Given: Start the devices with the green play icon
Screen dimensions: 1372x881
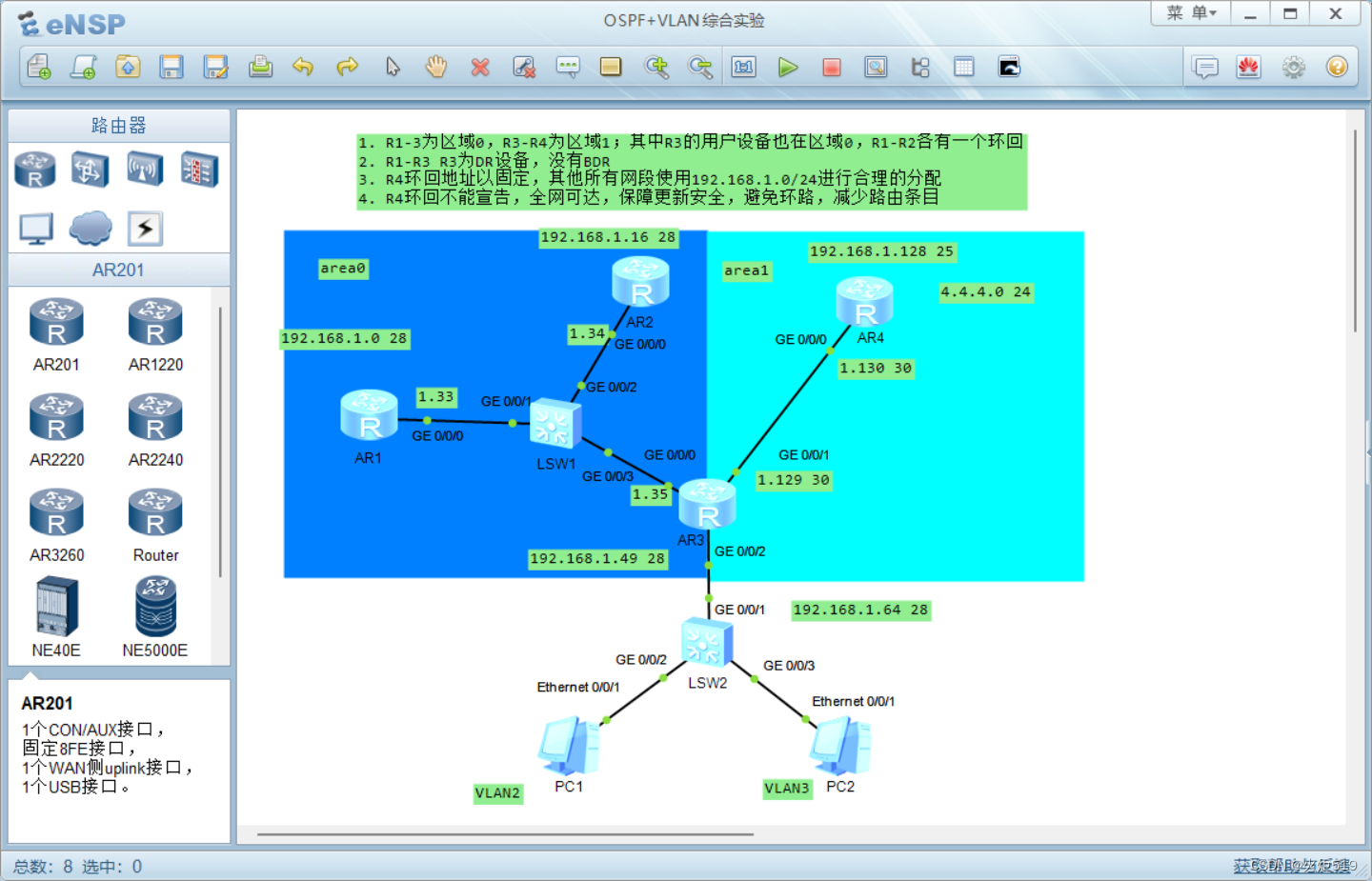Looking at the screenshot, I should [x=787, y=67].
